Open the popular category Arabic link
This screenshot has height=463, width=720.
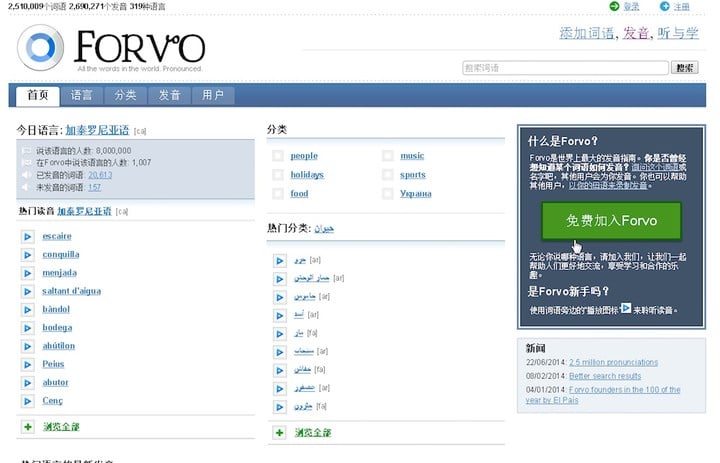click(x=324, y=228)
